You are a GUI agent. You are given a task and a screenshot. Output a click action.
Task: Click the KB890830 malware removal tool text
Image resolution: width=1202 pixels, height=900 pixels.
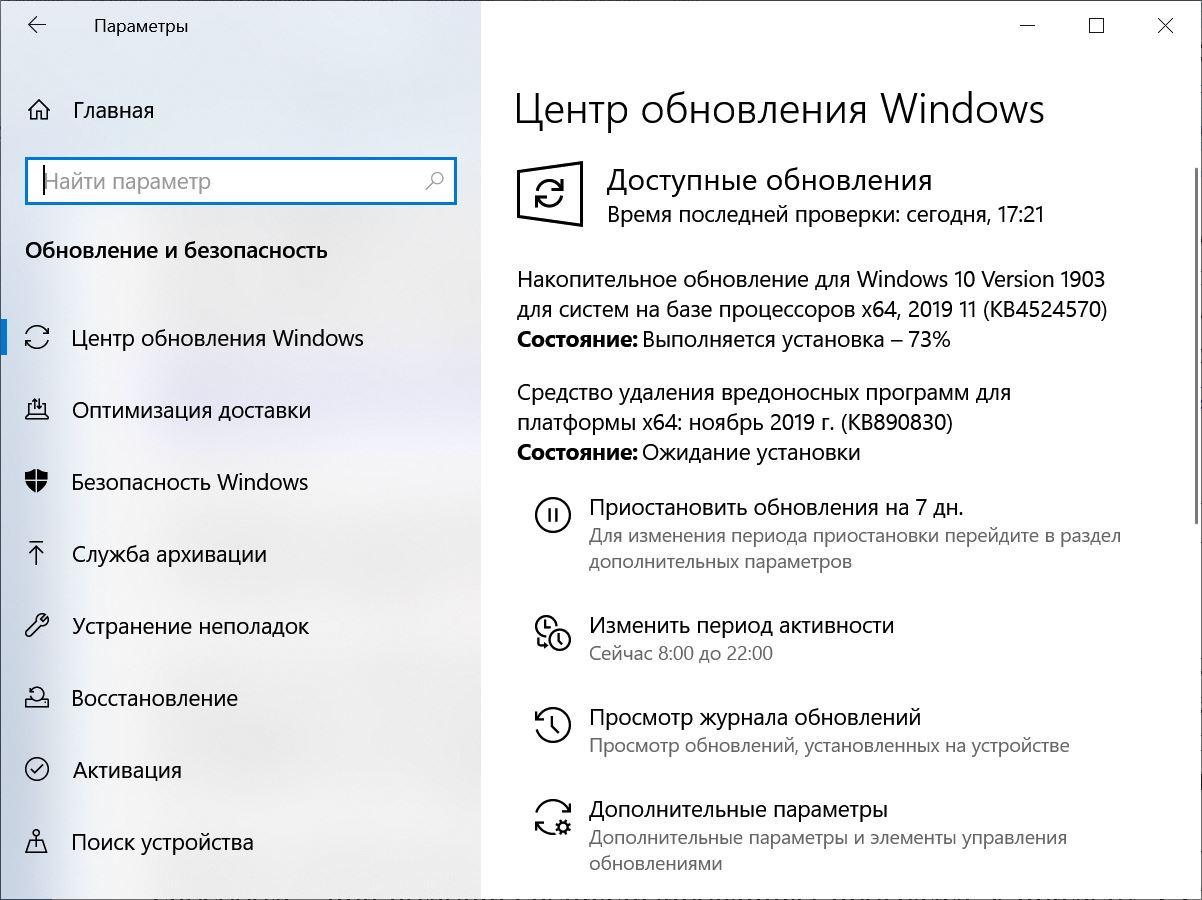coord(764,408)
